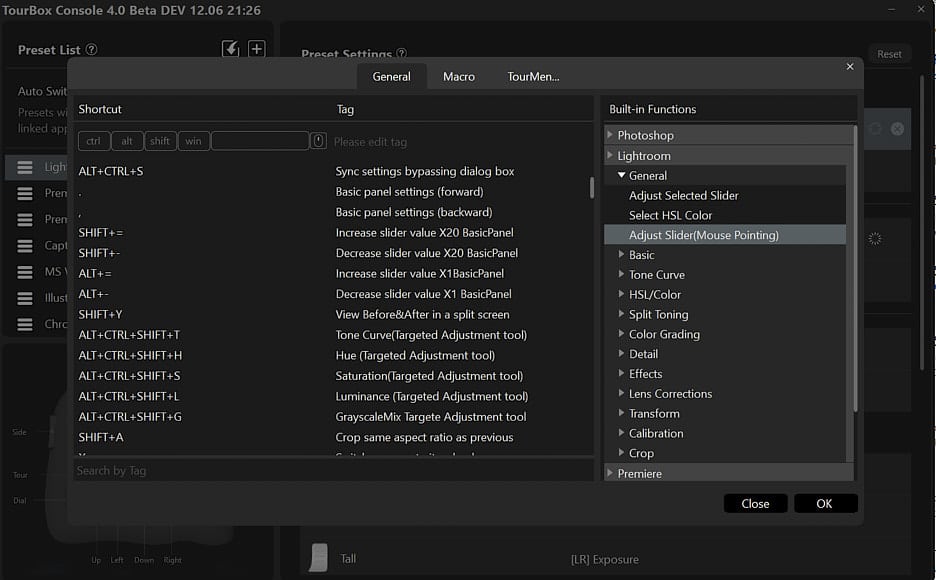
Task: Toggle the alt modifier key
Action: pyautogui.click(x=127, y=141)
